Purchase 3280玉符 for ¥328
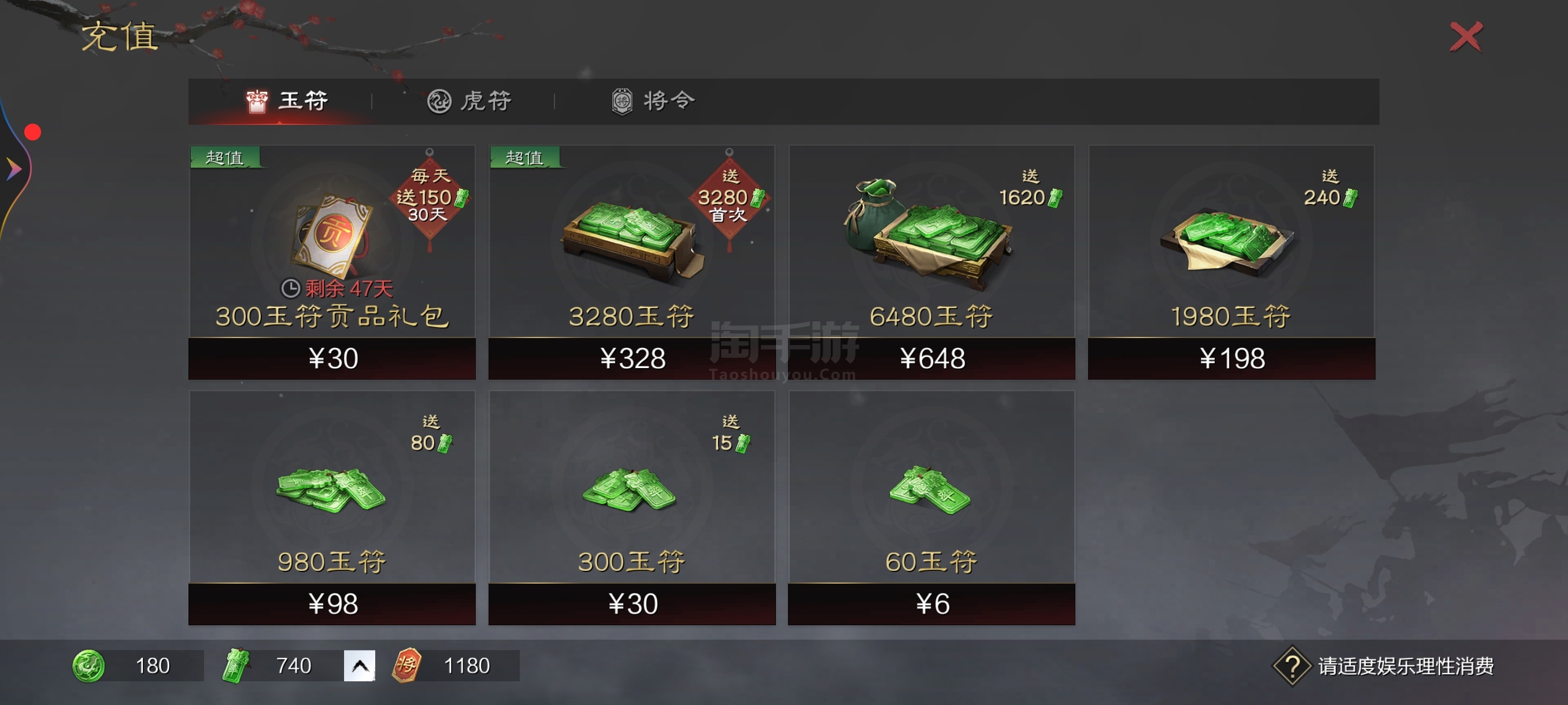Image resolution: width=1568 pixels, height=705 pixels. point(632,358)
